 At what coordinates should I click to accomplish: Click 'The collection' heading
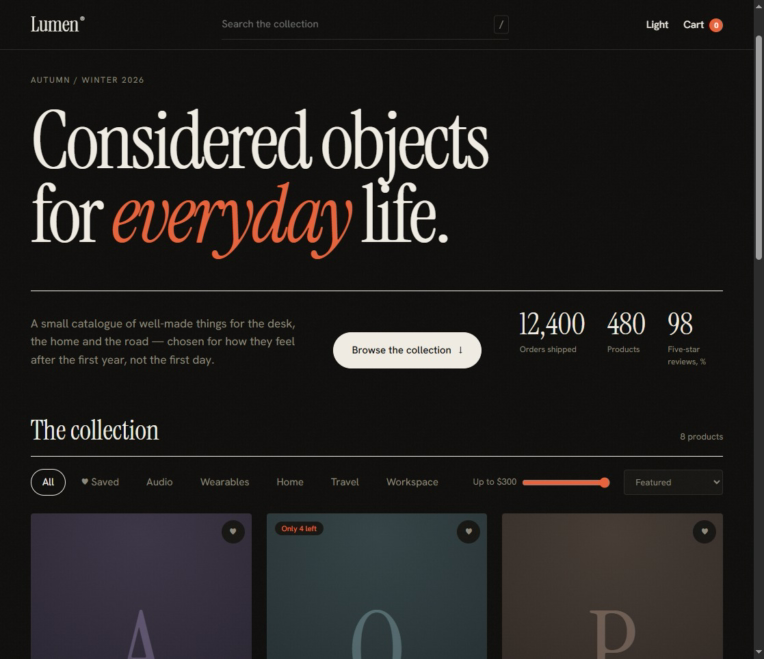coord(95,431)
